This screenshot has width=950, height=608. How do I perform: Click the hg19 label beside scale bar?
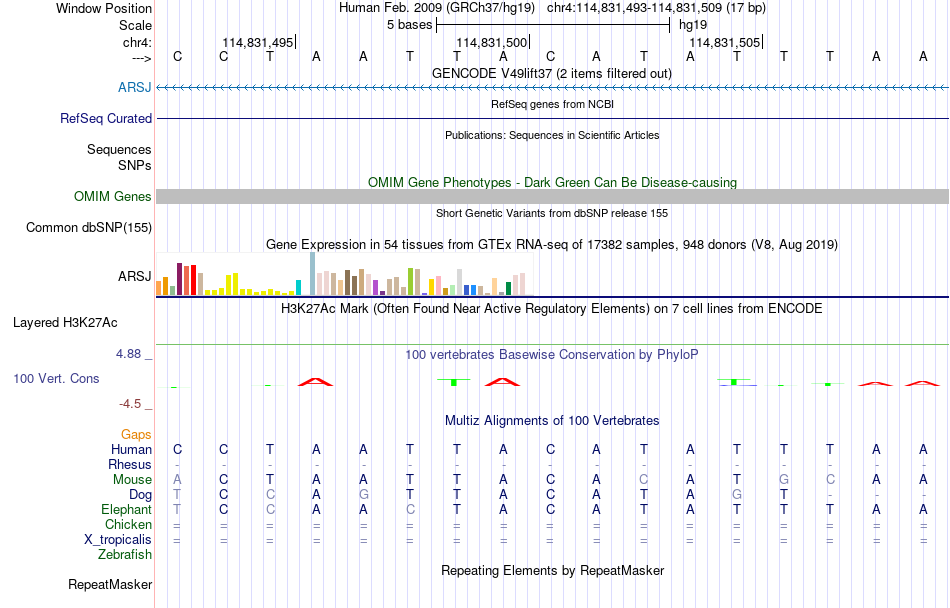[693, 25]
